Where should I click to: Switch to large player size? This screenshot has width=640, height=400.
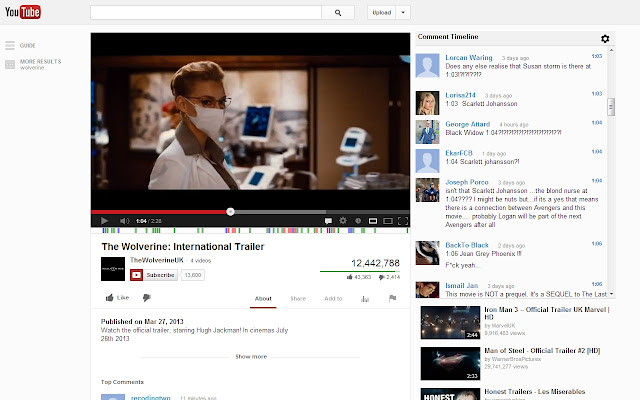tap(388, 221)
